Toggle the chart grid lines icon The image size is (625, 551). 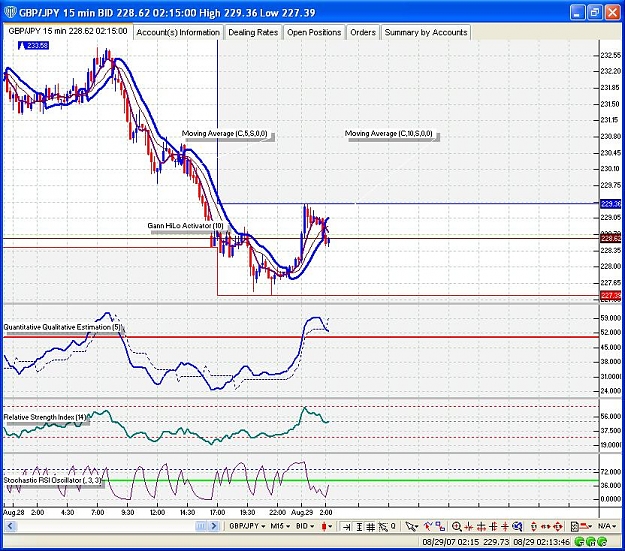[371, 527]
